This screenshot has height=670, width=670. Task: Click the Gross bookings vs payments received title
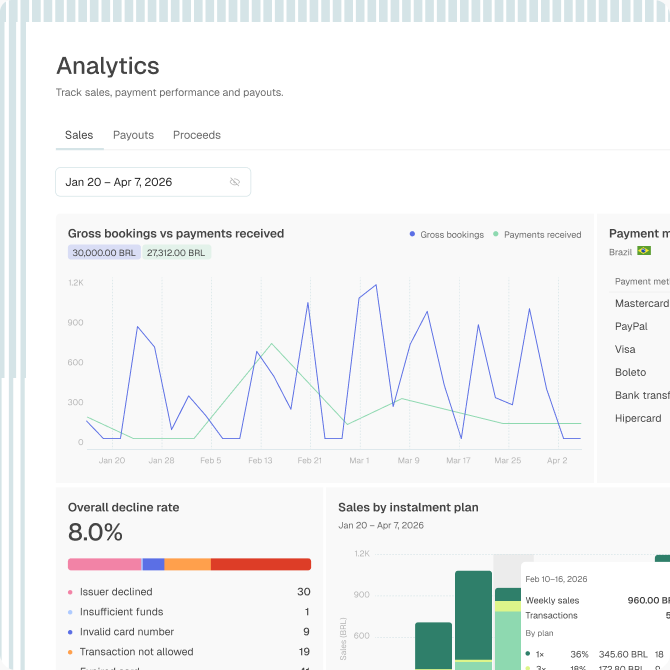176,234
